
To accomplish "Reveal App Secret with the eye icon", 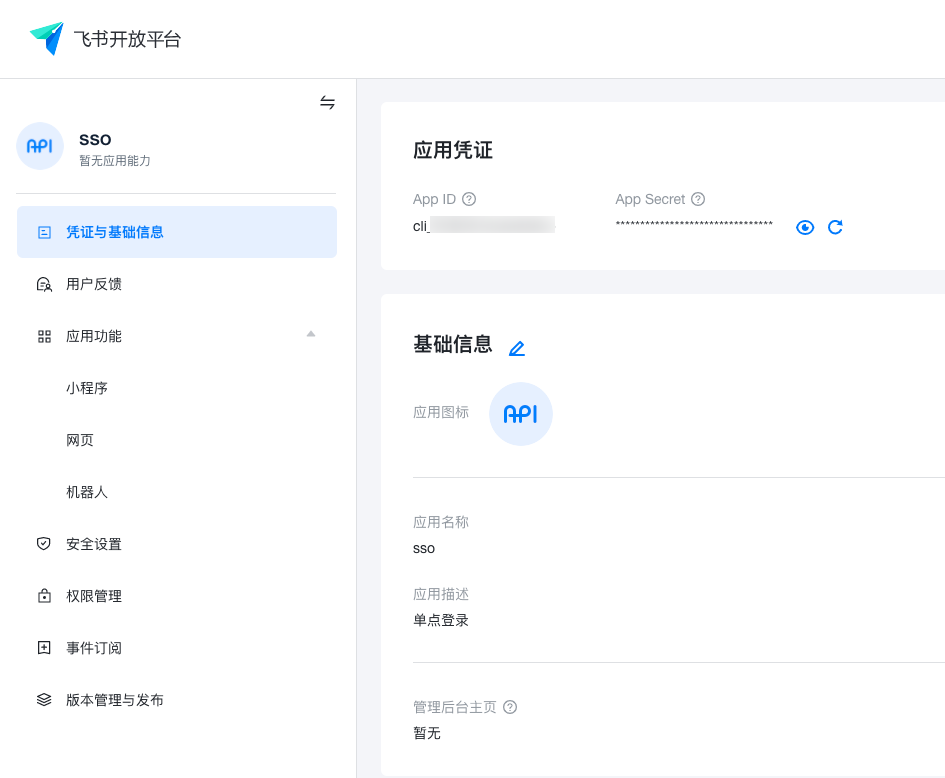I will click(805, 227).
